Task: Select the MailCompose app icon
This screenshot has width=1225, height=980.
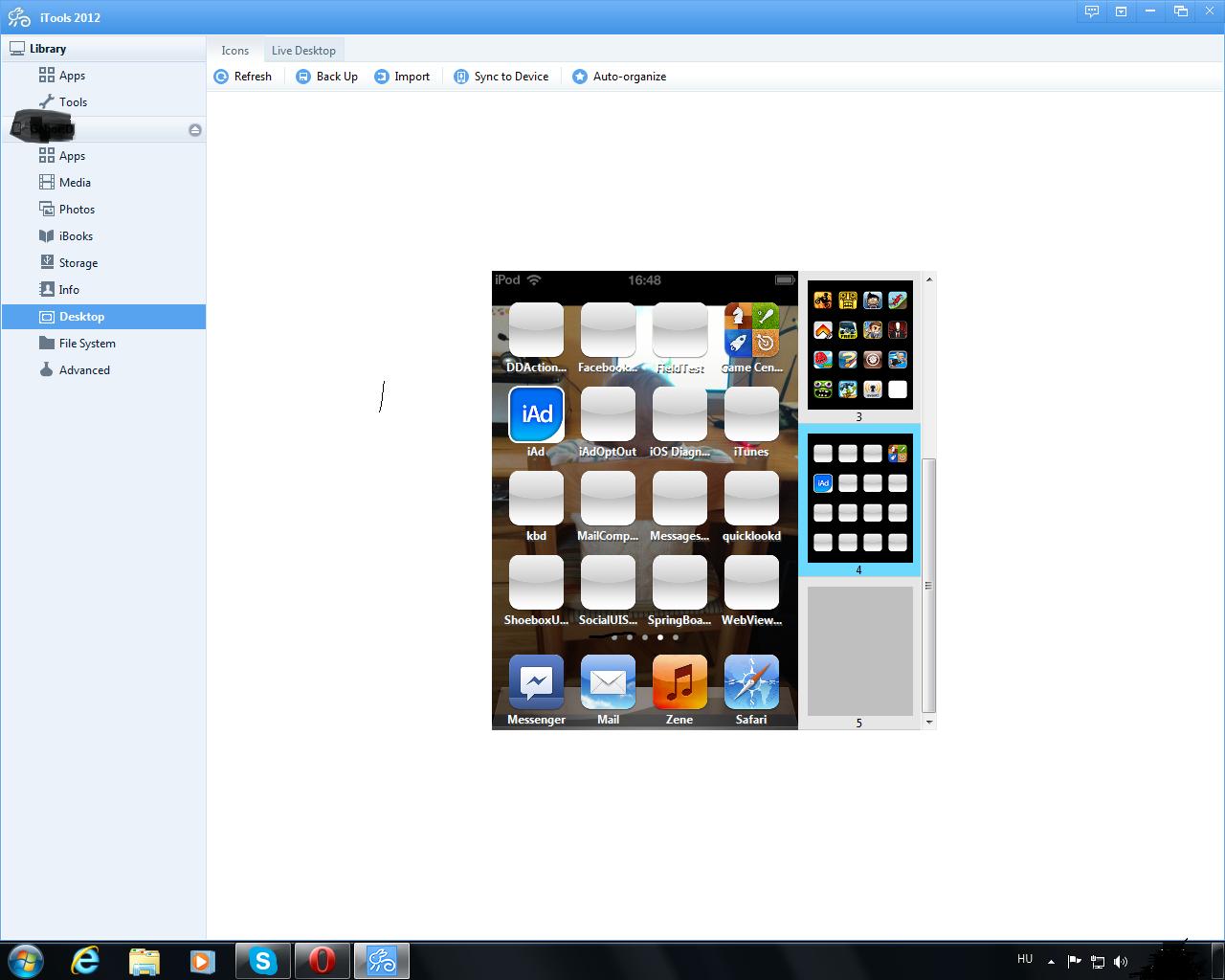Action: pos(608,499)
